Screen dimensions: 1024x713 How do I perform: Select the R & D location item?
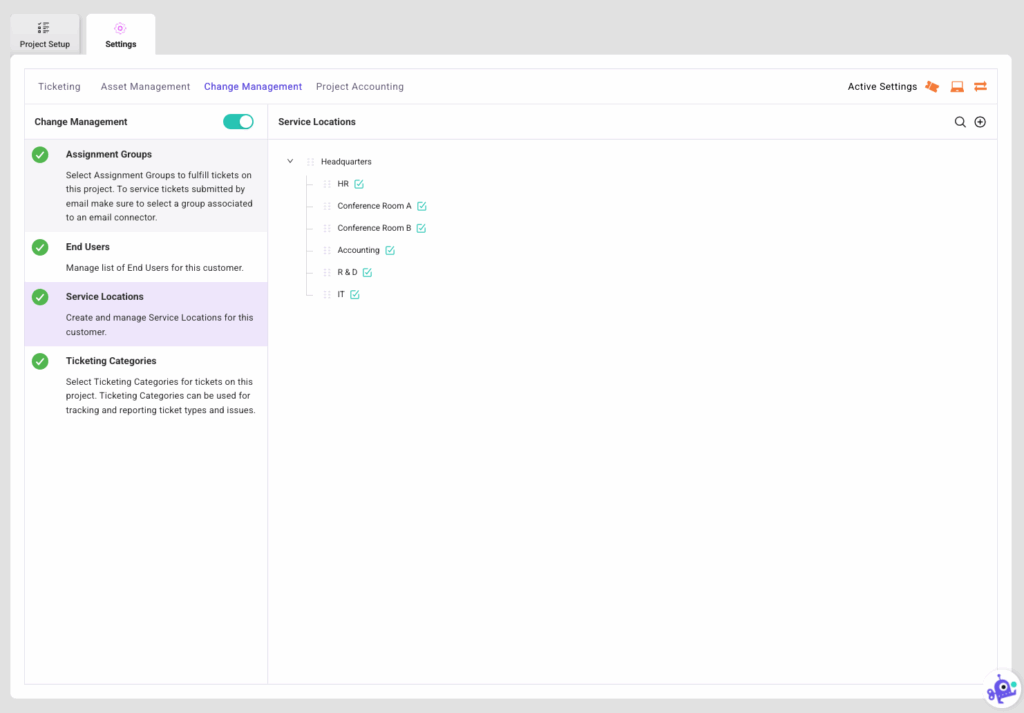(x=347, y=272)
